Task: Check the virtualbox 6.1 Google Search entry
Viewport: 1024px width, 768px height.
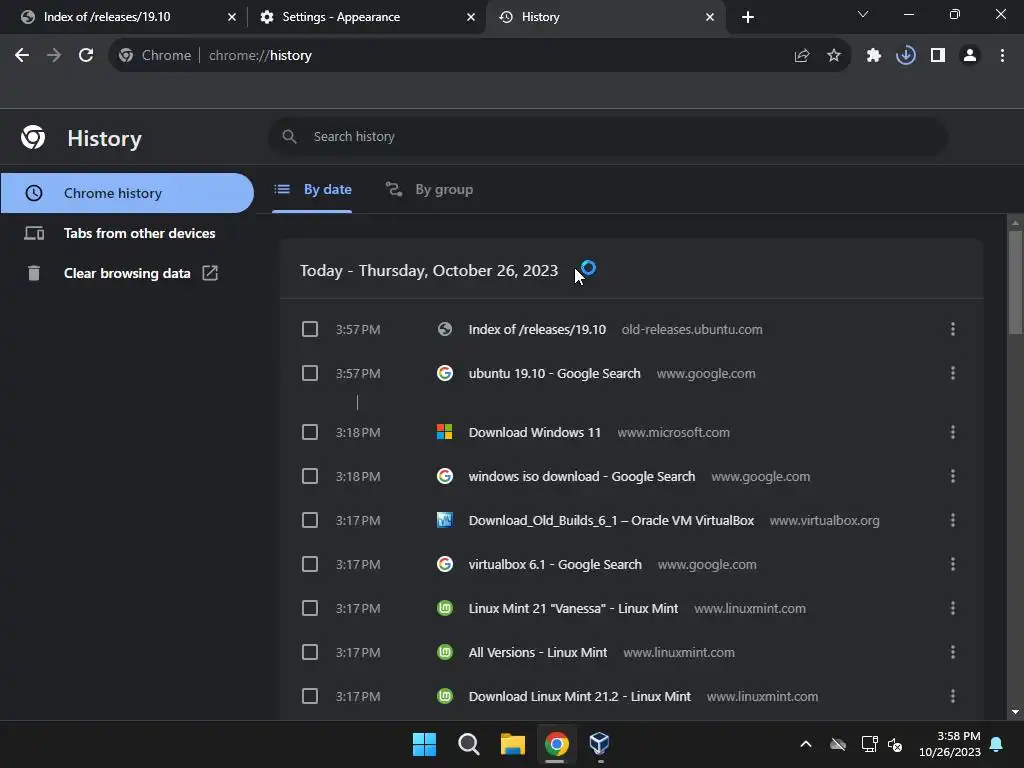Action: [x=310, y=564]
